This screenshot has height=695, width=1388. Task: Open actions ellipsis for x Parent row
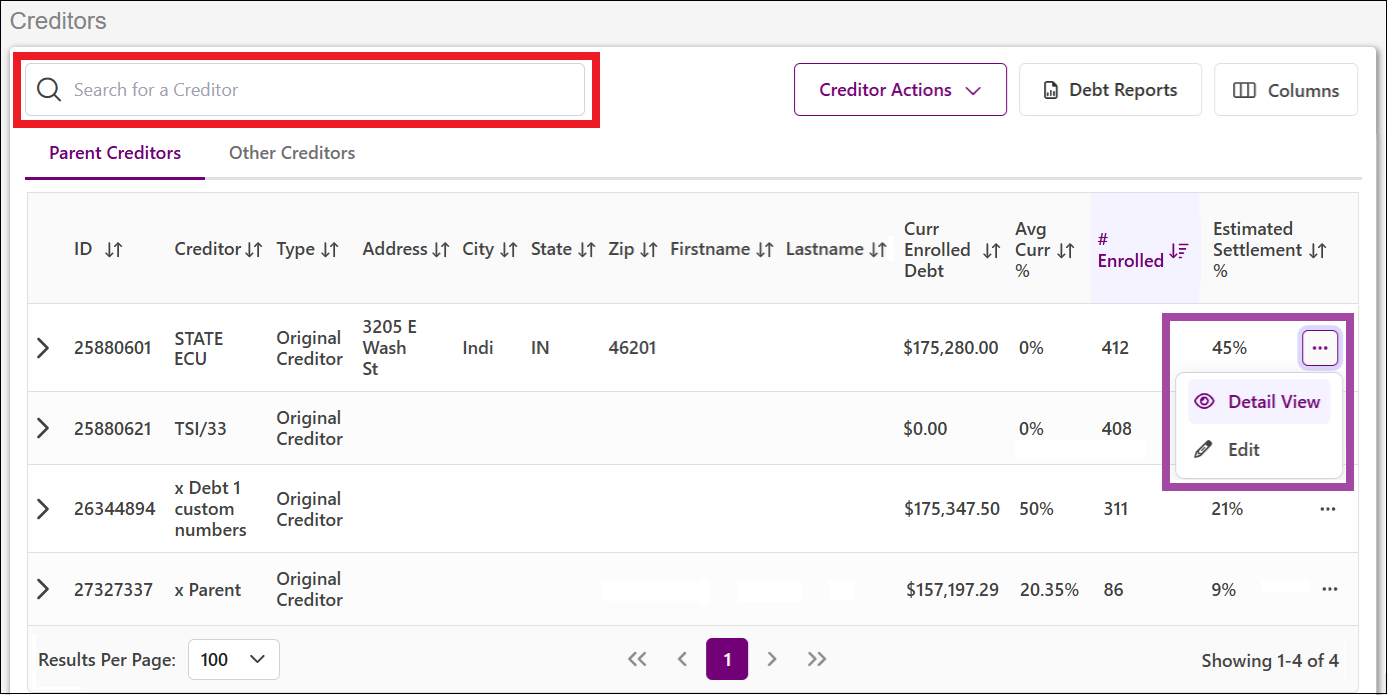pos(1329,589)
